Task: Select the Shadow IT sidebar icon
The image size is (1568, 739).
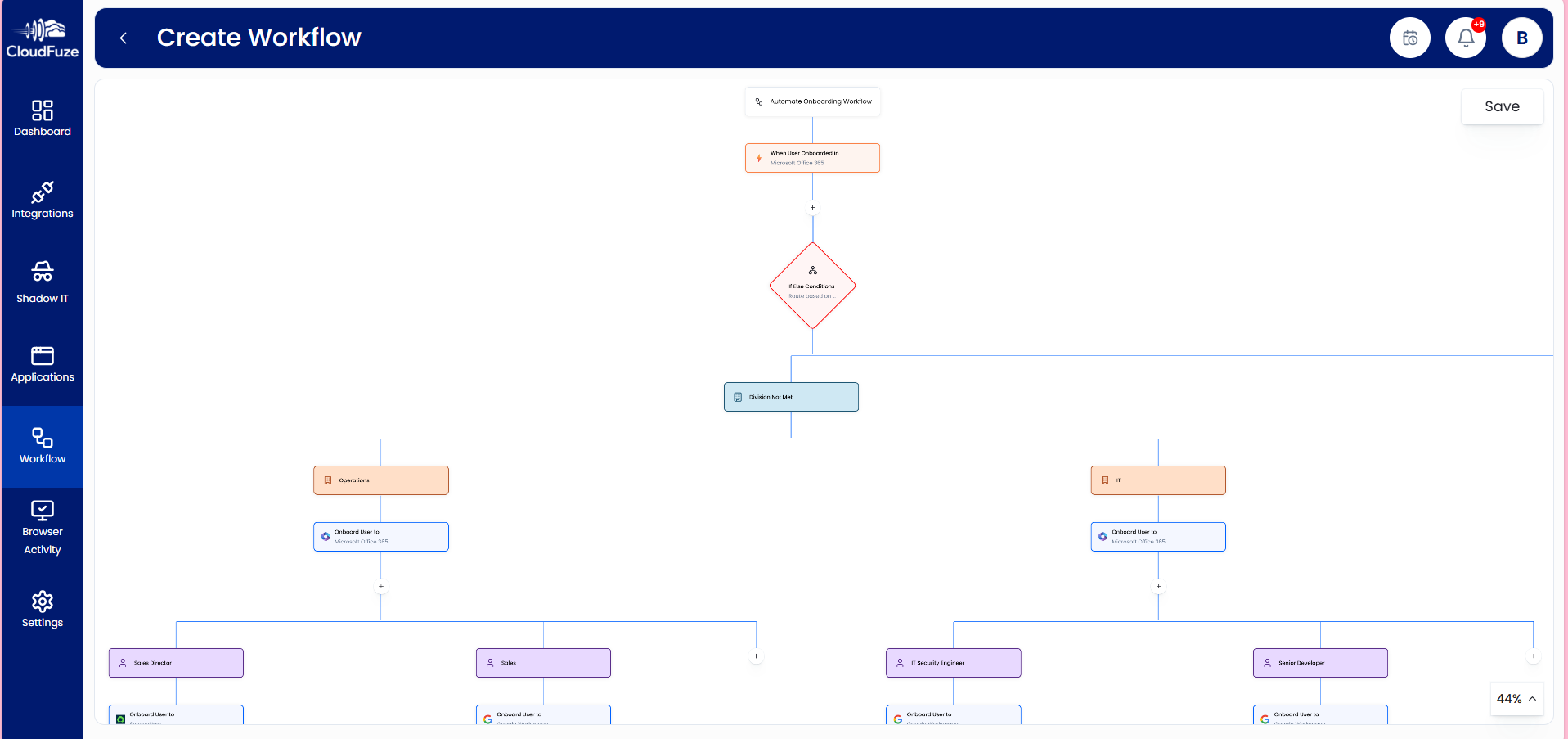Action: click(42, 273)
